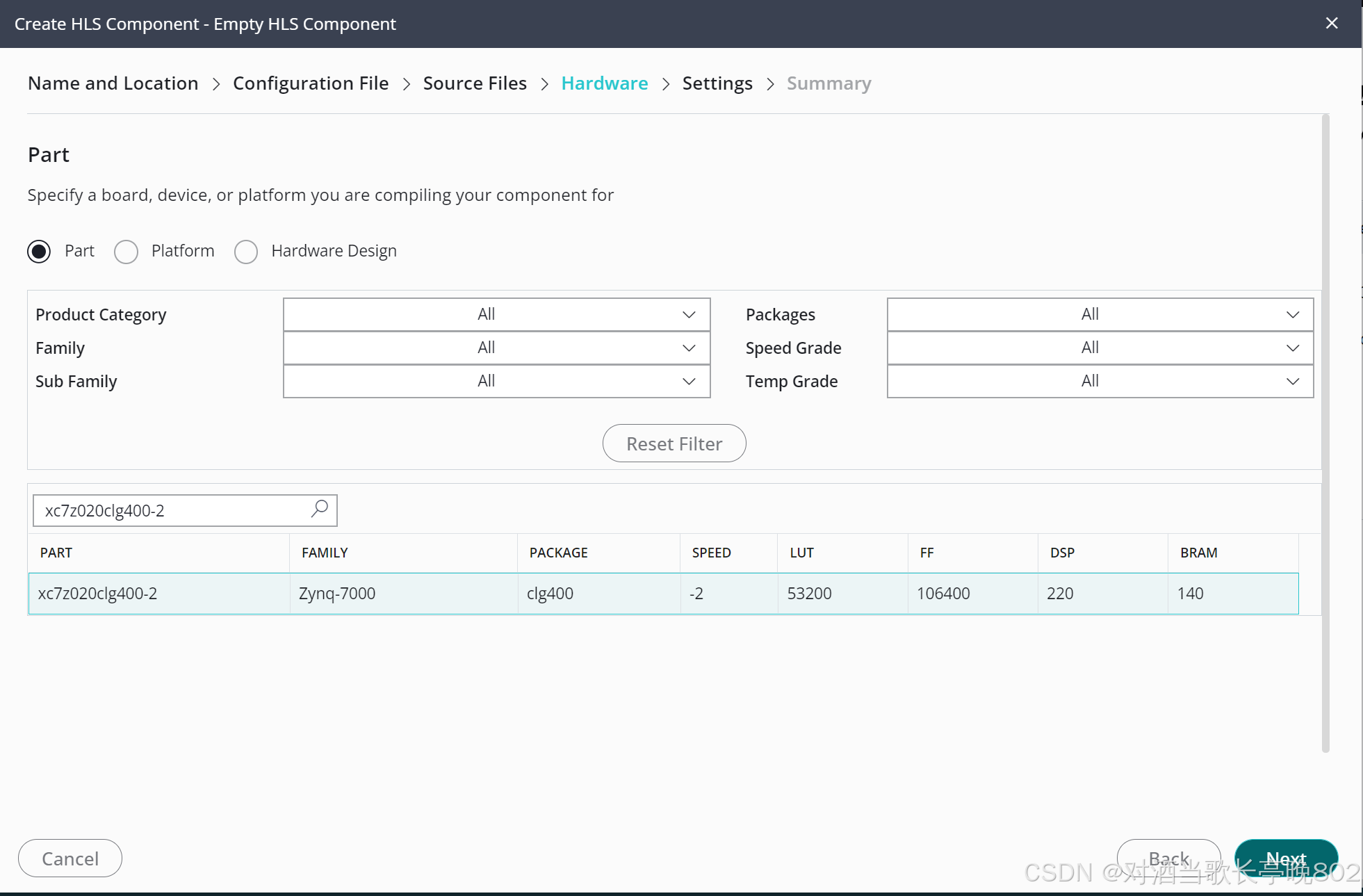Screen dimensions: 1363x896
Task: Click the Cancel button
Action: tap(70, 858)
